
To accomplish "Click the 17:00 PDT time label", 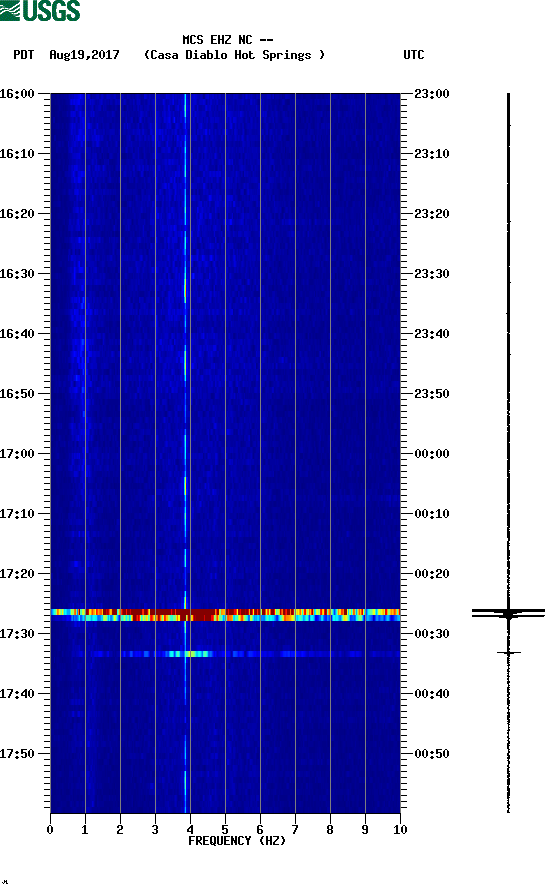I will [x=17, y=454].
